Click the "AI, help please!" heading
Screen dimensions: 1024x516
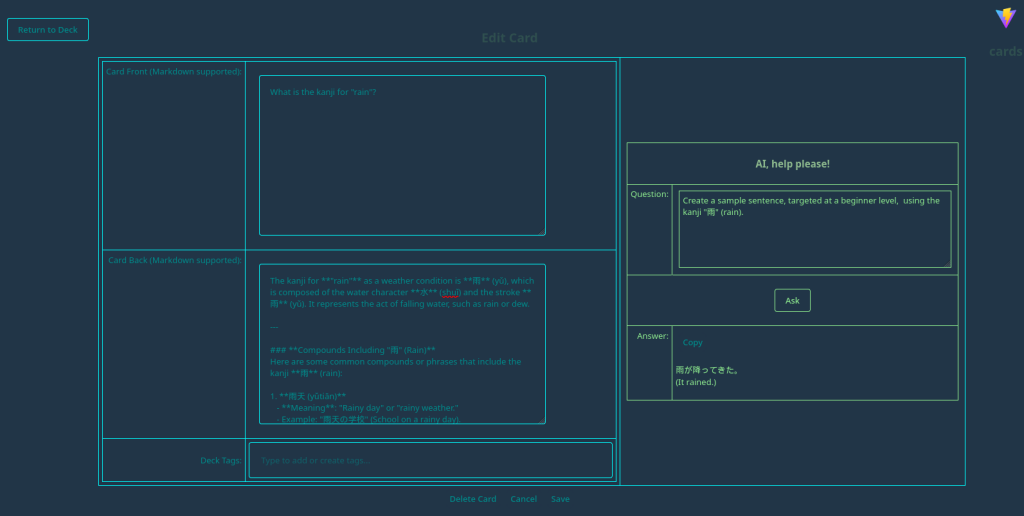coord(792,164)
